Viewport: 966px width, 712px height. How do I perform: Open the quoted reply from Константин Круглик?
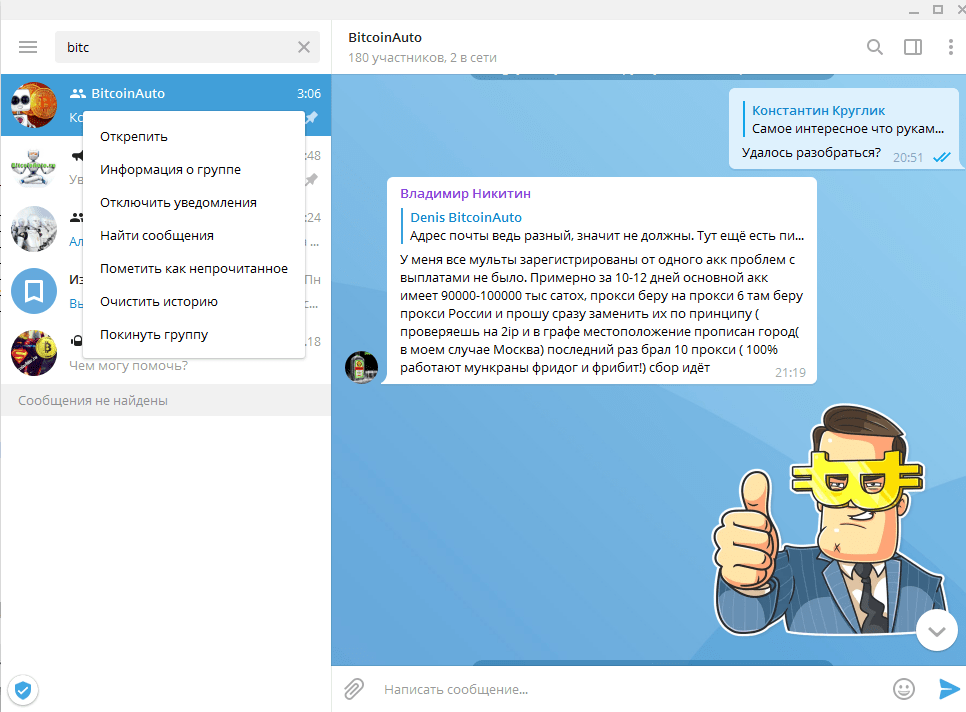click(x=843, y=119)
